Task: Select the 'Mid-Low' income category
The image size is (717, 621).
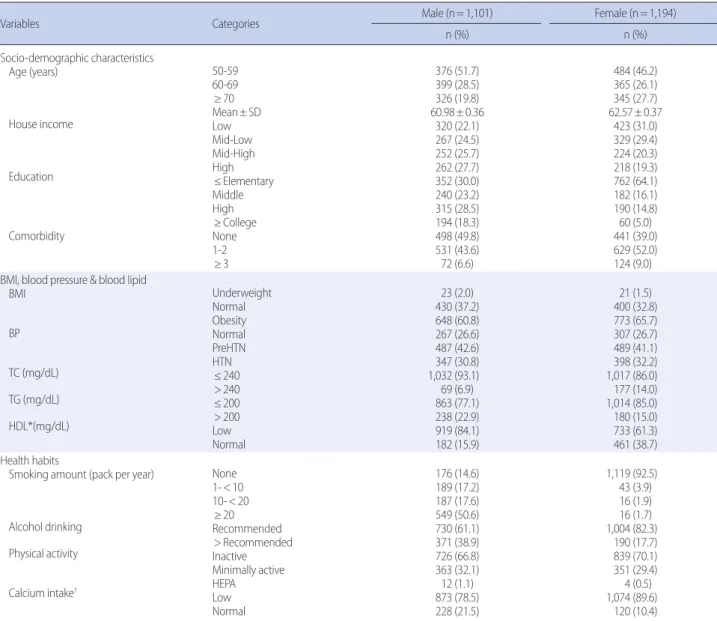Action: click(x=232, y=139)
